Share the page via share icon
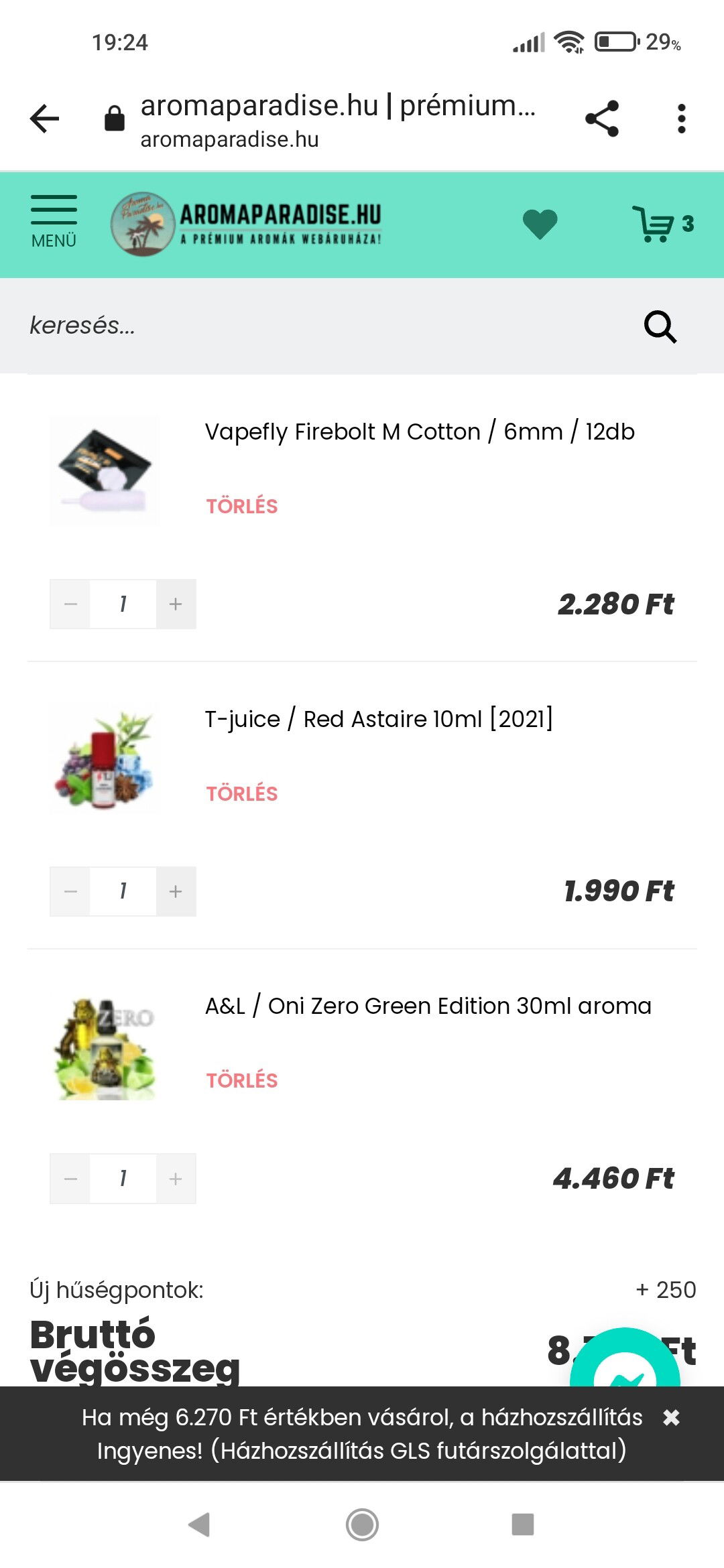 (x=602, y=119)
